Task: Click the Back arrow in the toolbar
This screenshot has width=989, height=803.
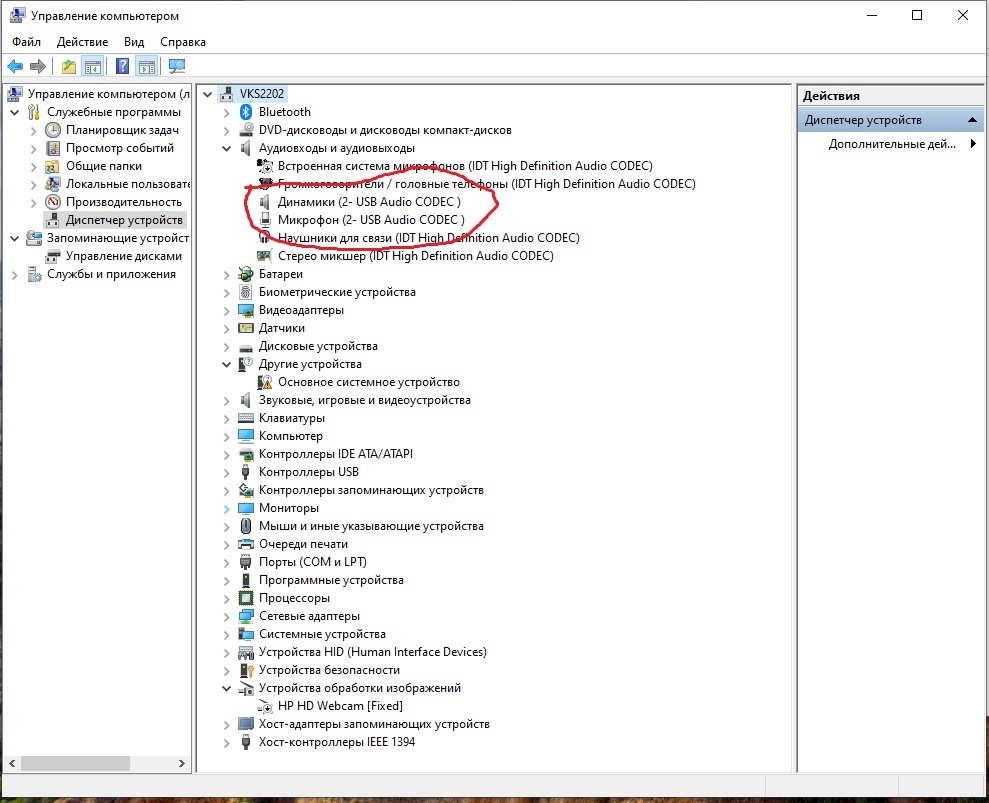Action: point(15,67)
